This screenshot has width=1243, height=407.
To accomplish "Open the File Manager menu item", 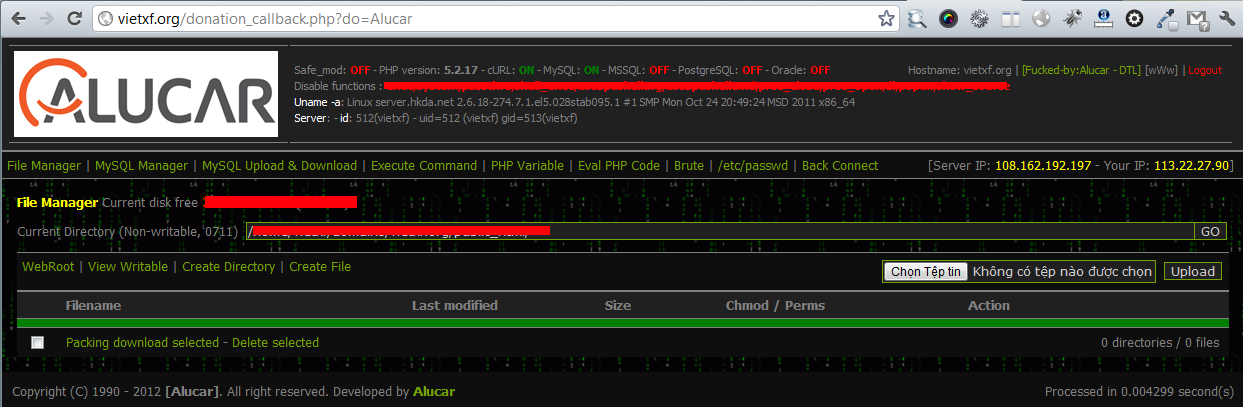I will click(x=44, y=166).
